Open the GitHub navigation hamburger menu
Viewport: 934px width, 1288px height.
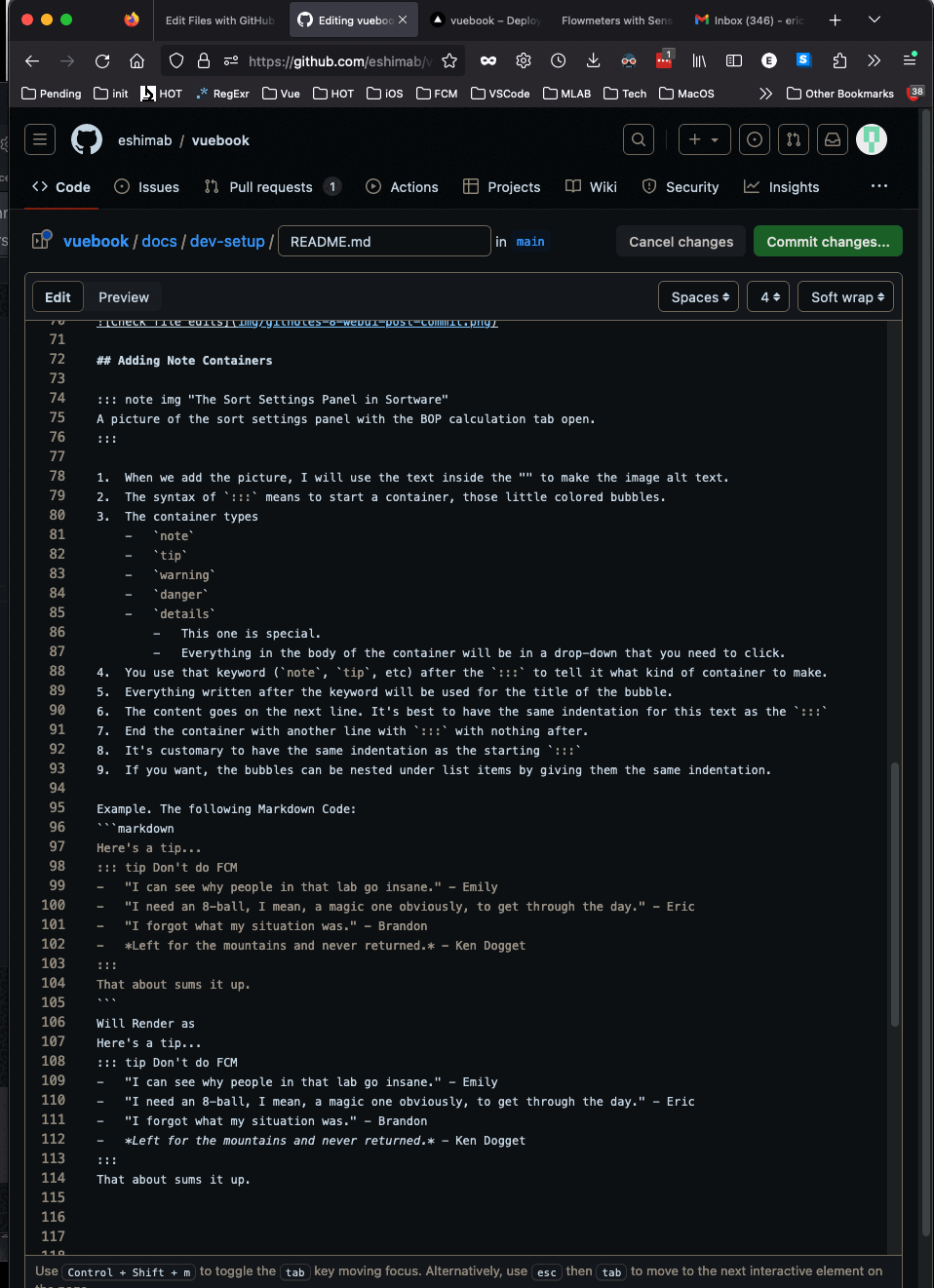coord(40,139)
